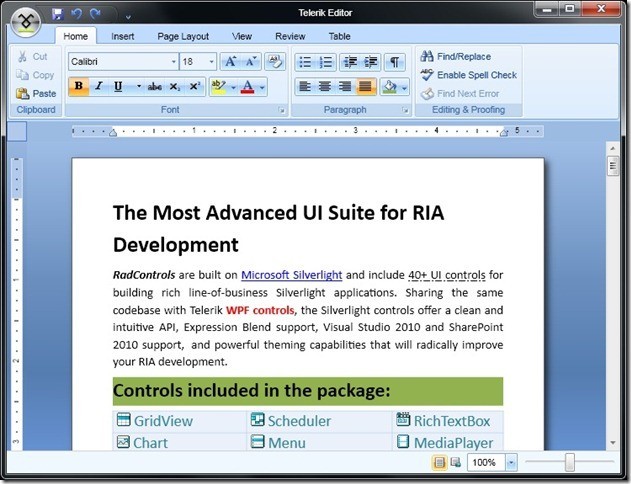Click the 100% zoom input field

[x=486, y=462]
